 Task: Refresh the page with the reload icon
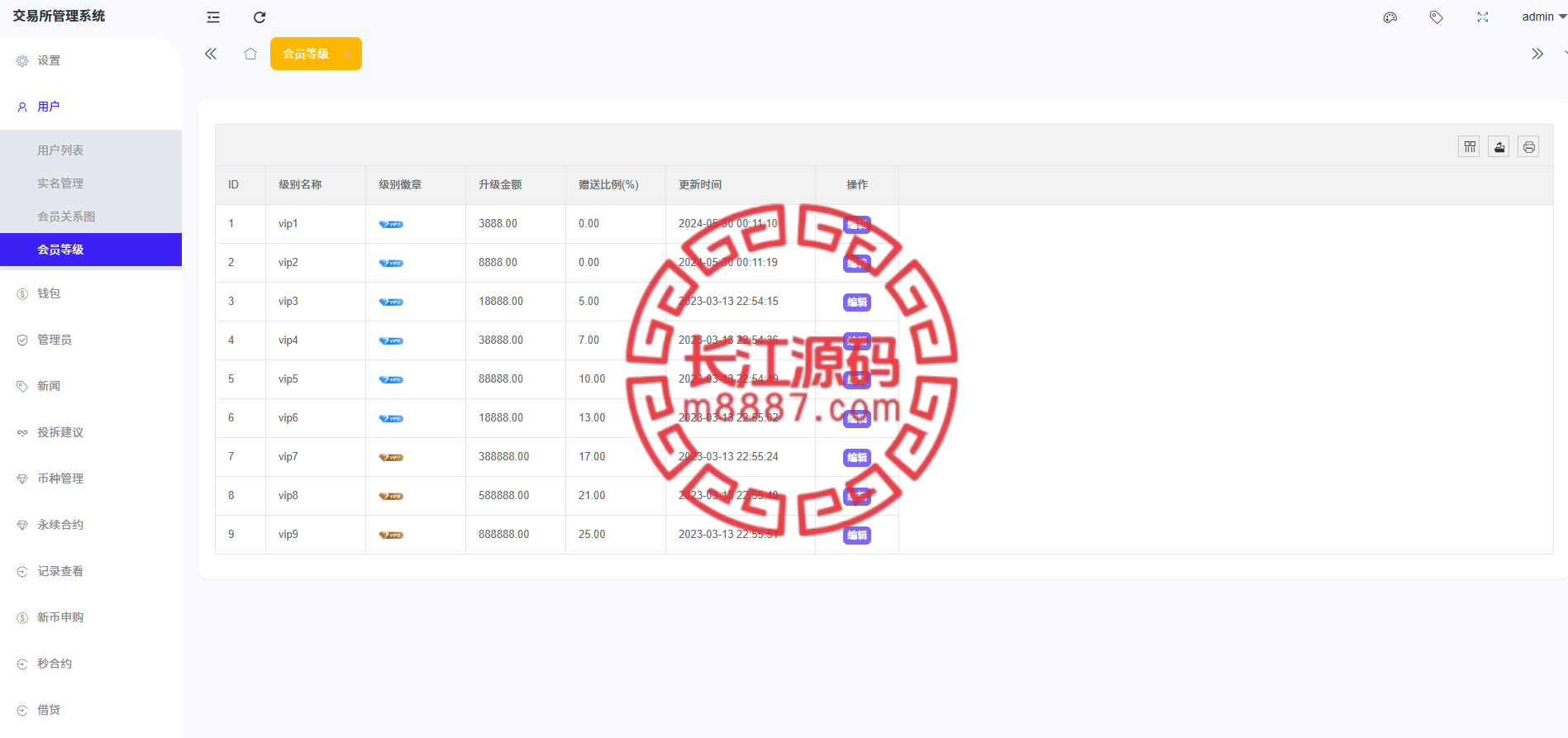coord(260,17)
